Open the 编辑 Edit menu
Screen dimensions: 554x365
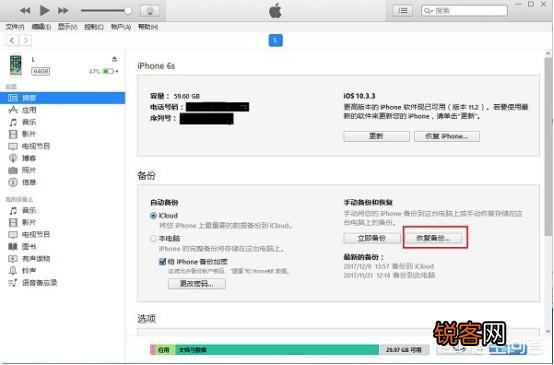coord(41,27)
